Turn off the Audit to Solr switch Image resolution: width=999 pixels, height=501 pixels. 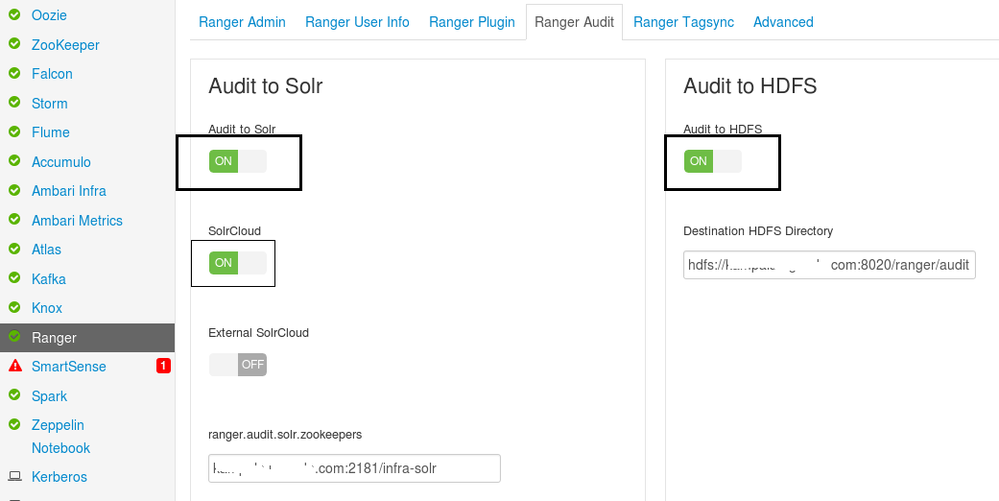click(238, 161)
